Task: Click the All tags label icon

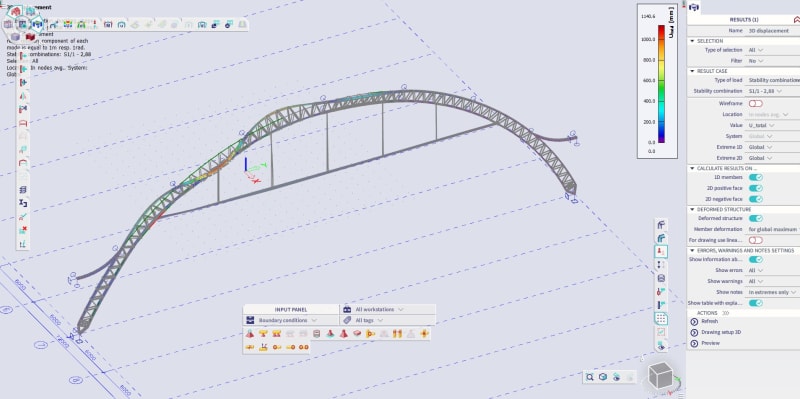Action: (347, 320)
